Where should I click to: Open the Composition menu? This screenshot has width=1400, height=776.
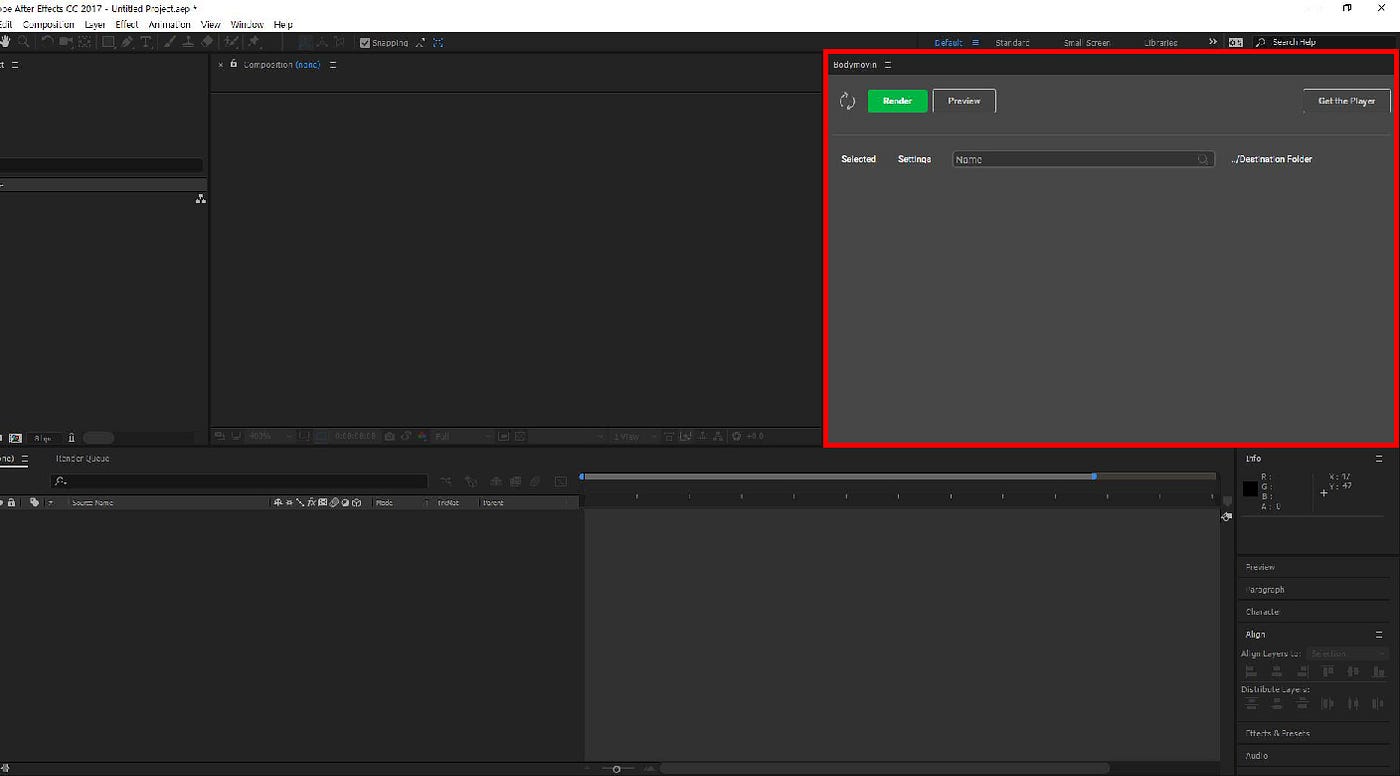click(48, 24)
